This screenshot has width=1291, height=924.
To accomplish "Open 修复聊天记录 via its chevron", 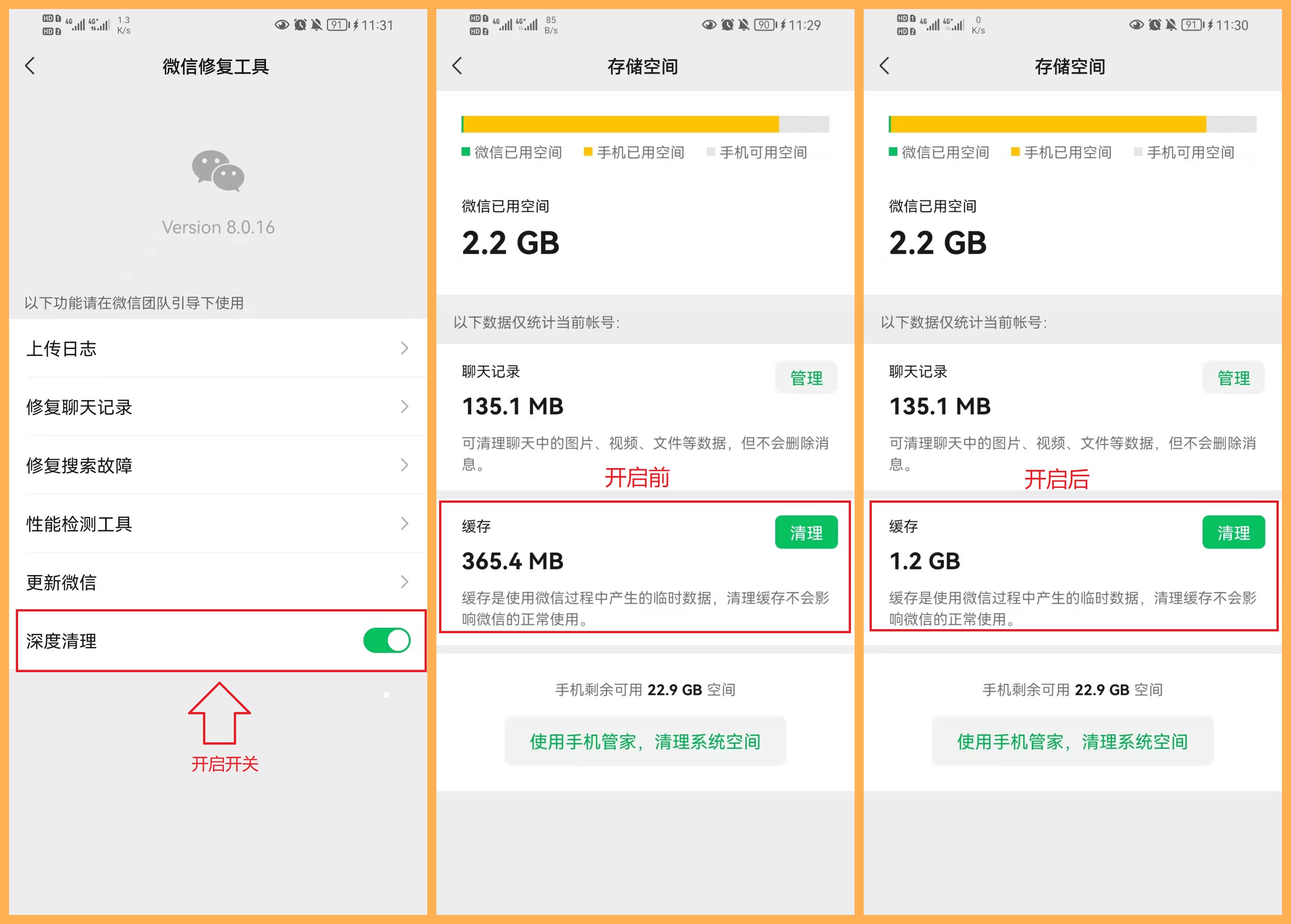I will tap(405, 407).
